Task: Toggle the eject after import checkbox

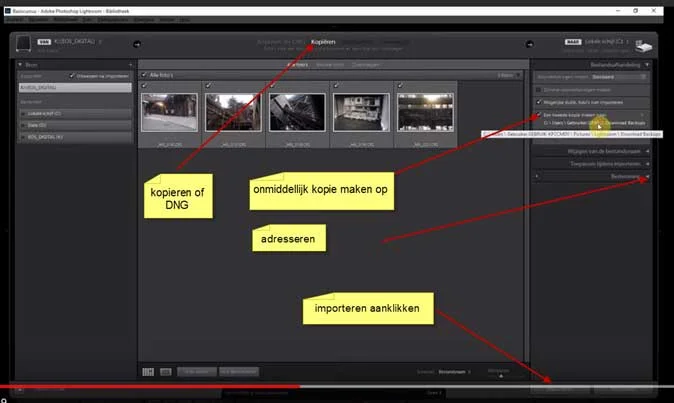Action: 72,76
